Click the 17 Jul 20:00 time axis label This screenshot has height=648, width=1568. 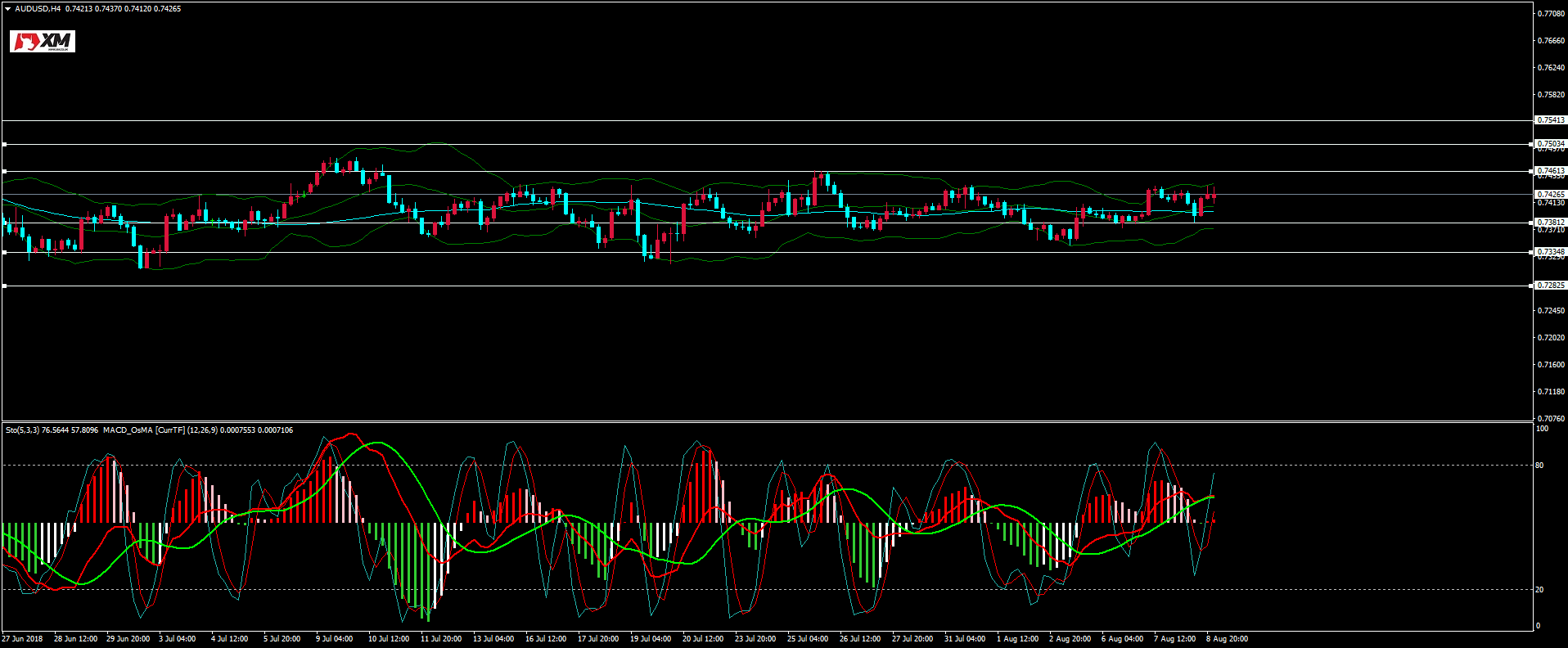click(598, 639)
